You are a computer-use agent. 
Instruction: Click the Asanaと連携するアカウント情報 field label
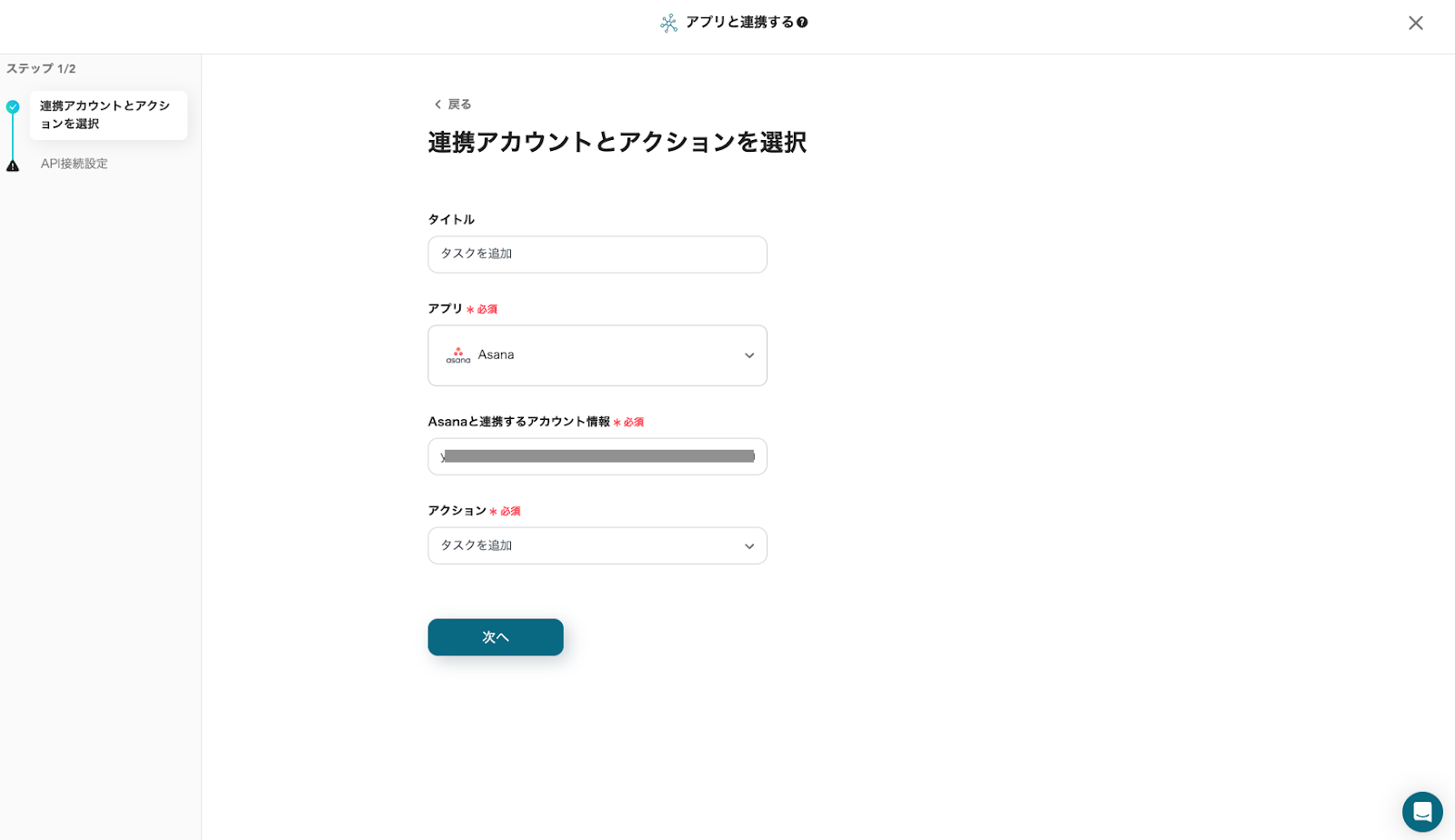(x=518, y=422)
